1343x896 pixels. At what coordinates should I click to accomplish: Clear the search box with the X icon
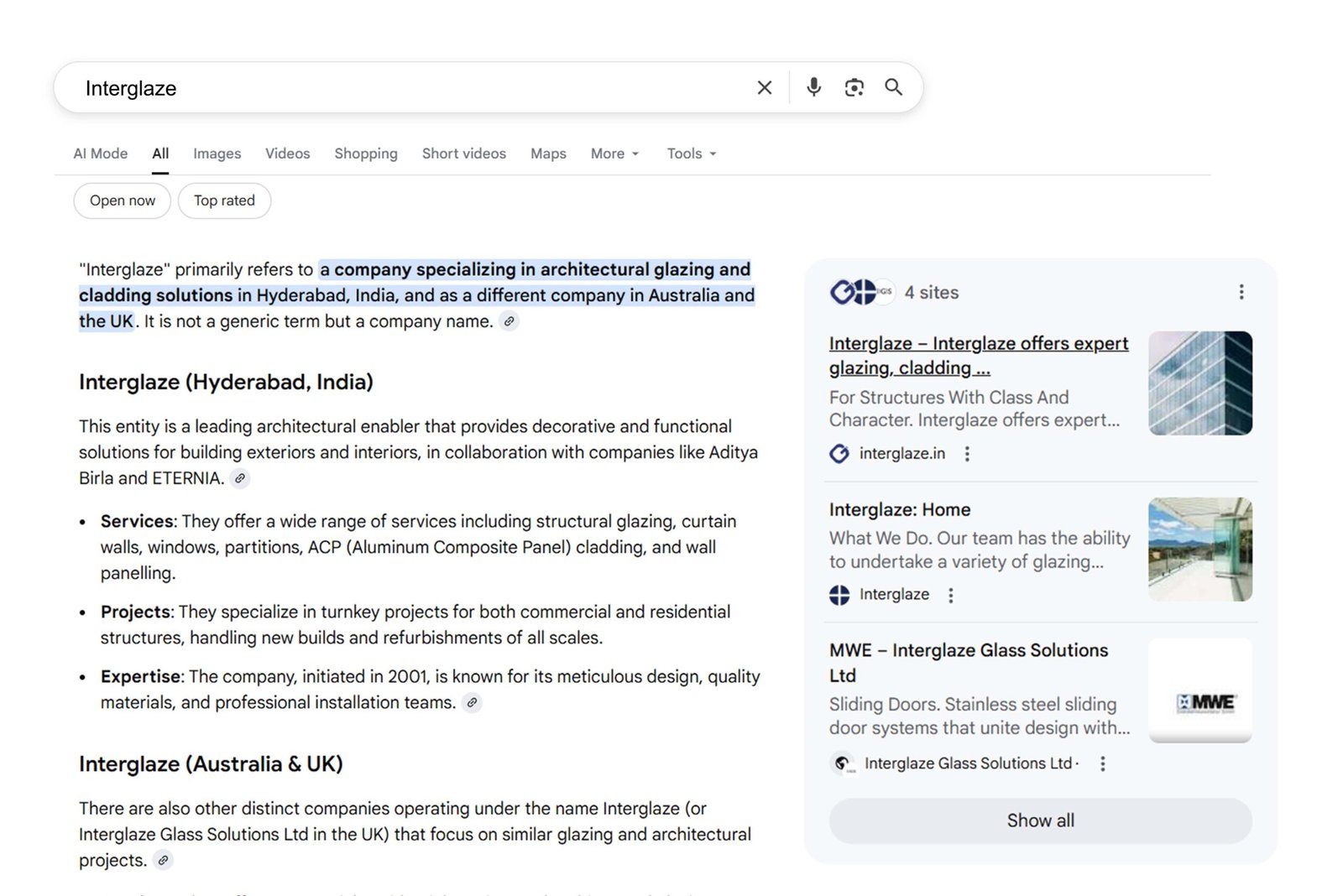764,87
